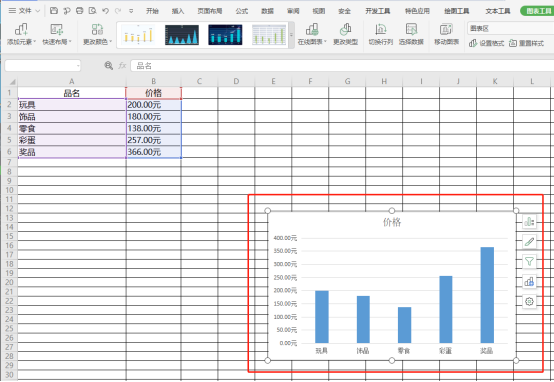554x382 pixels.
Task: Click the print preview icon
Action: [93, 11]
